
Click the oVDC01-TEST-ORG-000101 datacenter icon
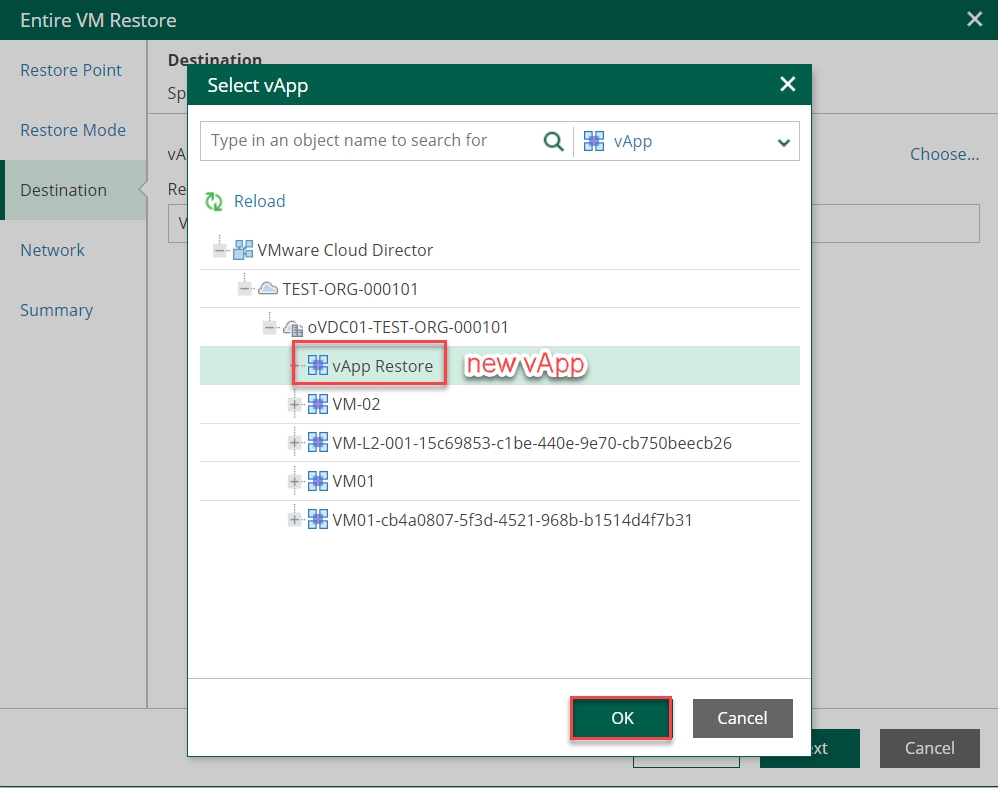[x=293, y=327]
